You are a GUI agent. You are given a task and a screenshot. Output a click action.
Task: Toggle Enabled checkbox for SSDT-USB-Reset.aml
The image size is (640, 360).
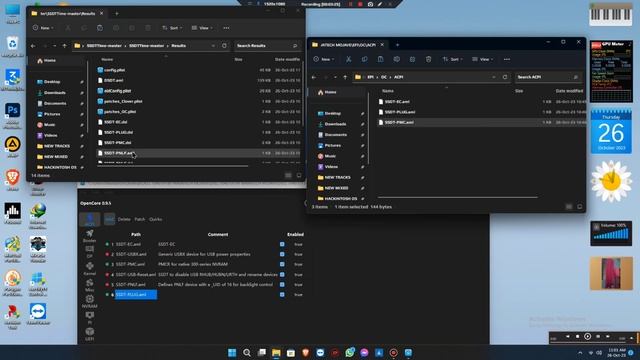pos(282,274)
